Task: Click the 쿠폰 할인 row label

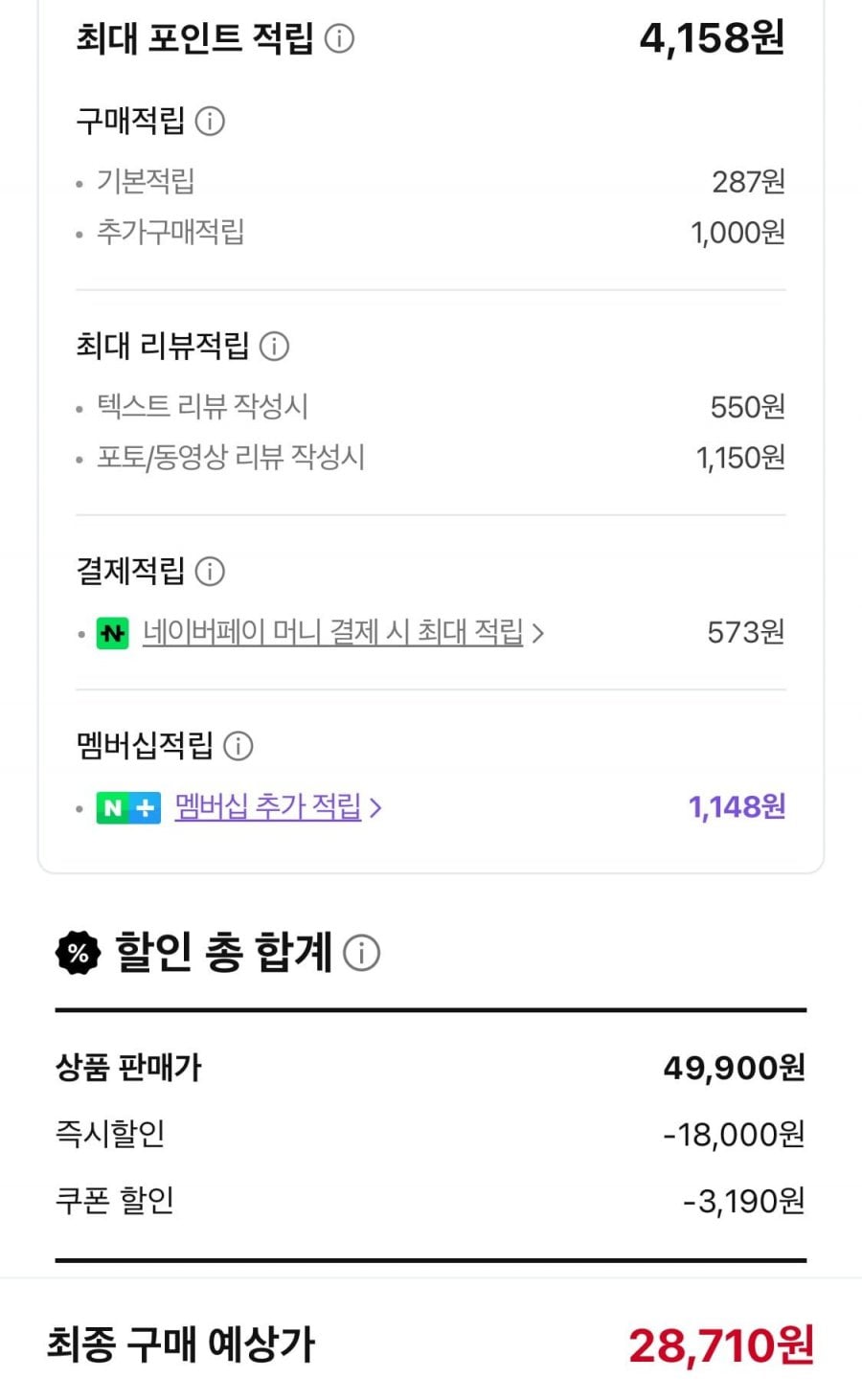Action: (115, 1201)
